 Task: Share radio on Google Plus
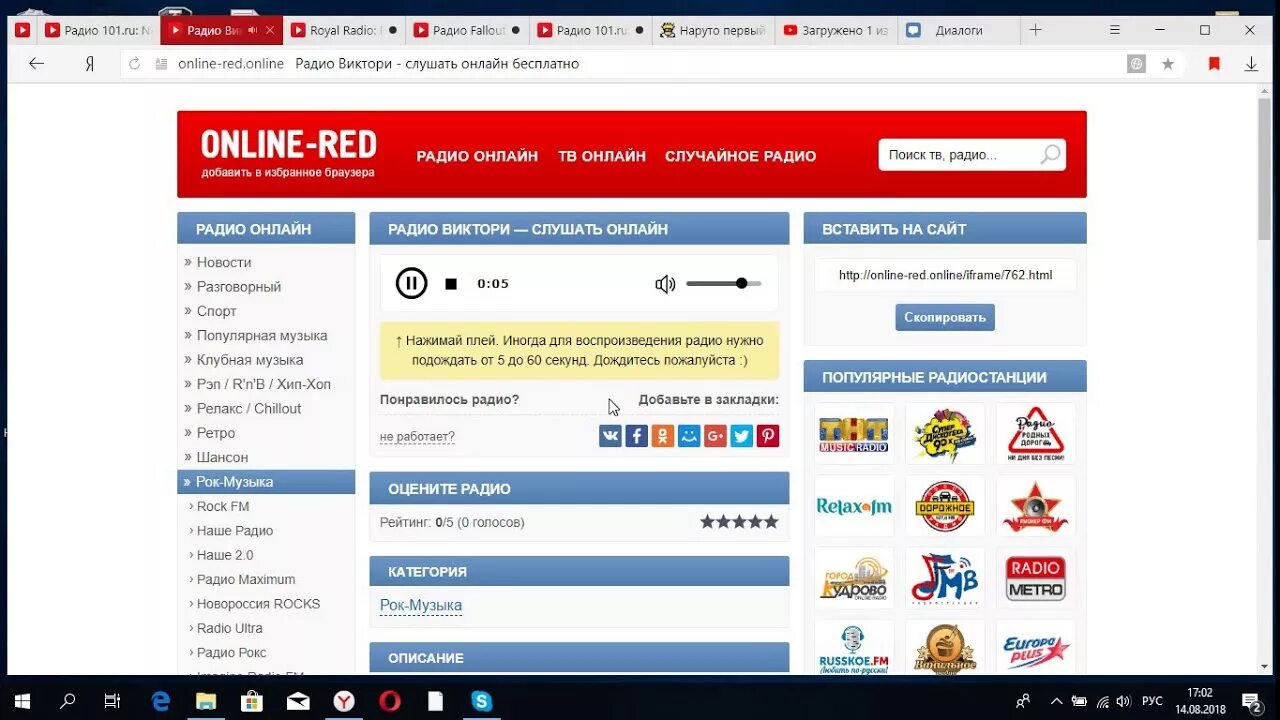715,435
